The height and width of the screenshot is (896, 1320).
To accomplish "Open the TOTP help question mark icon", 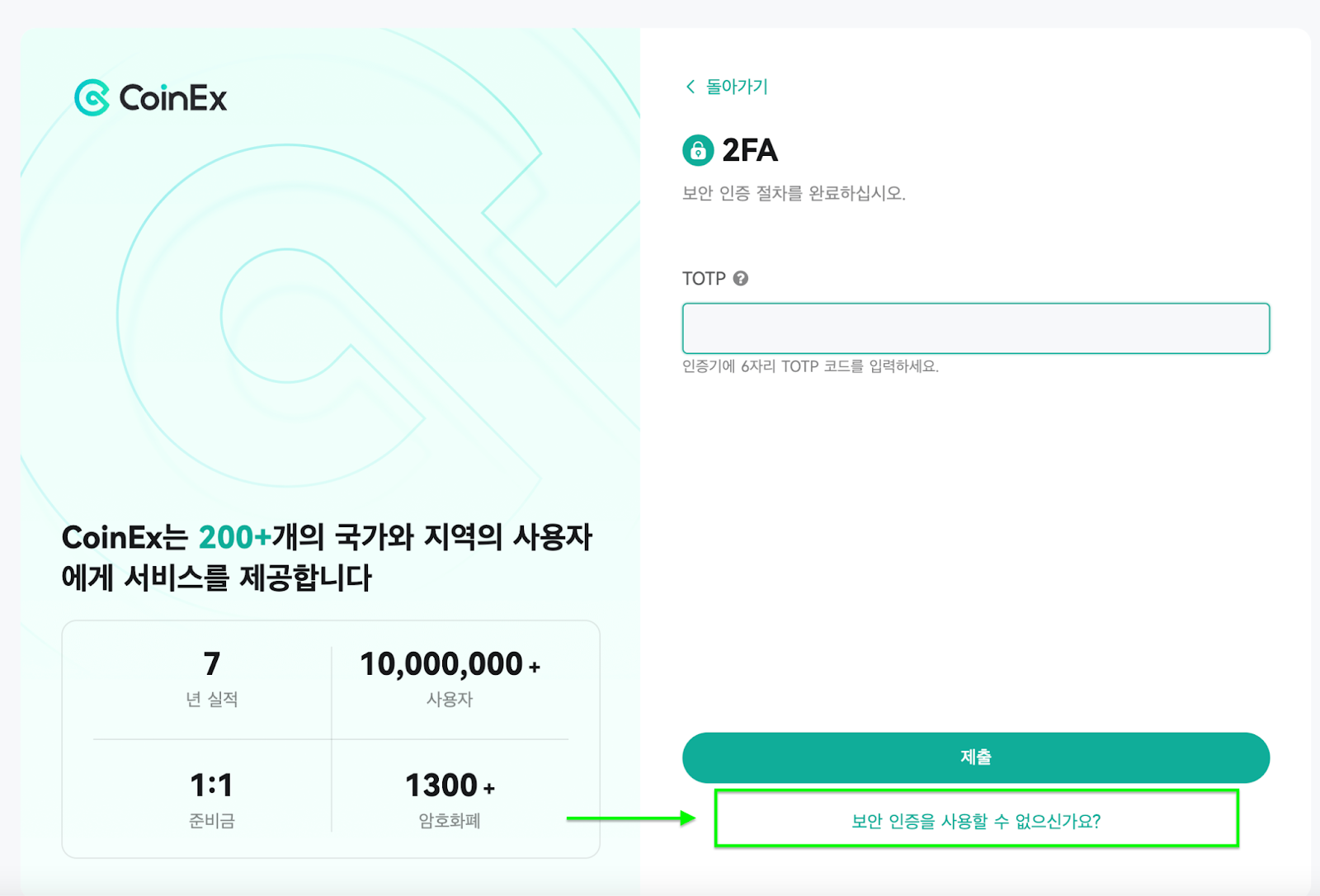I will 741,278.
